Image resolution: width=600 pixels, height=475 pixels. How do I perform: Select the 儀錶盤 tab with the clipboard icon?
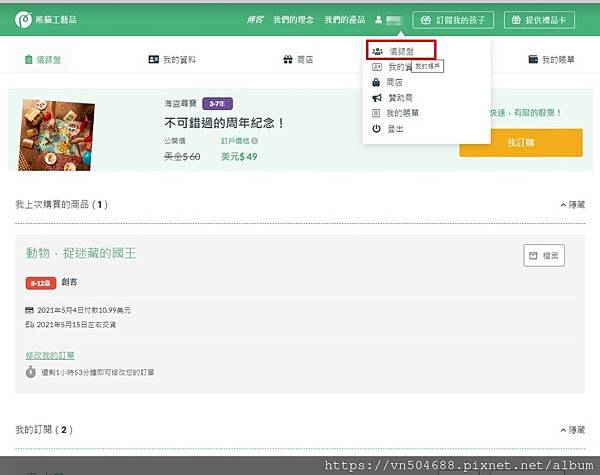click(42, 60)
